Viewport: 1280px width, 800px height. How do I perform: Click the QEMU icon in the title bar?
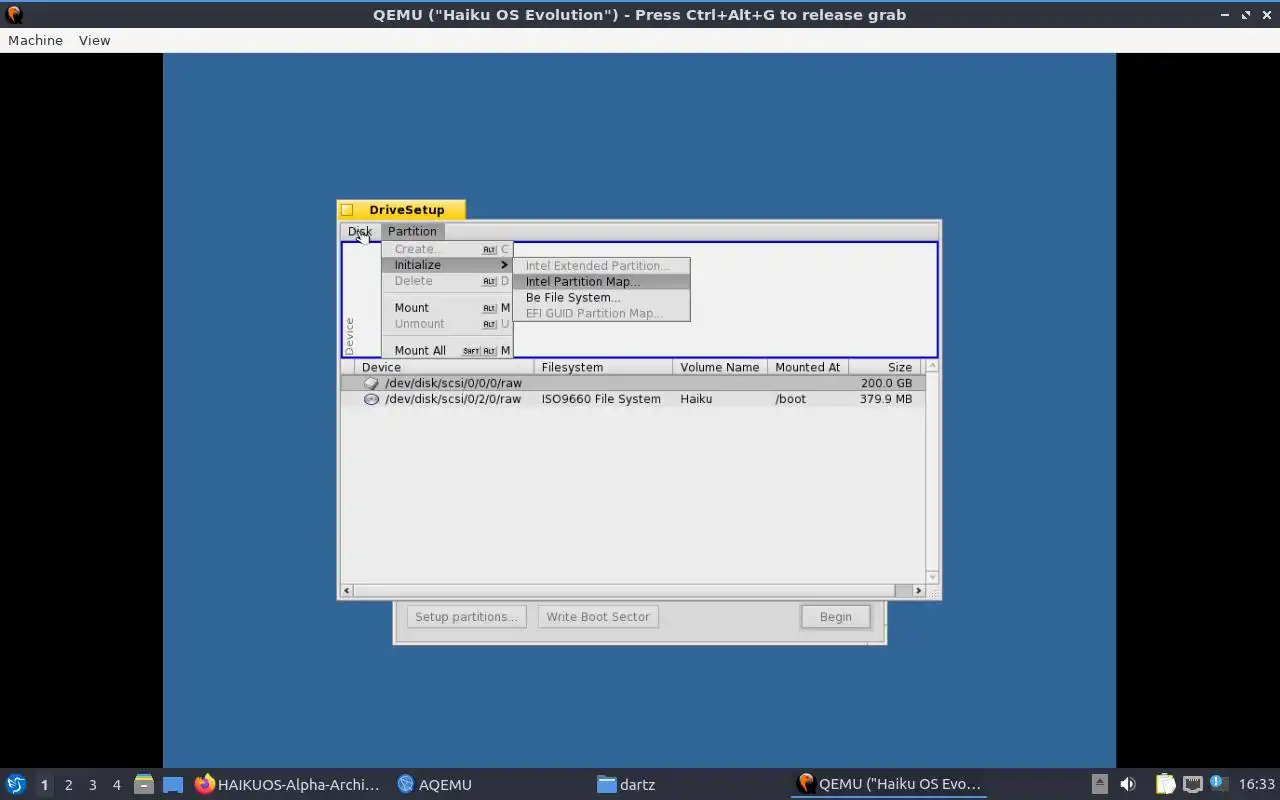point(13,15)
